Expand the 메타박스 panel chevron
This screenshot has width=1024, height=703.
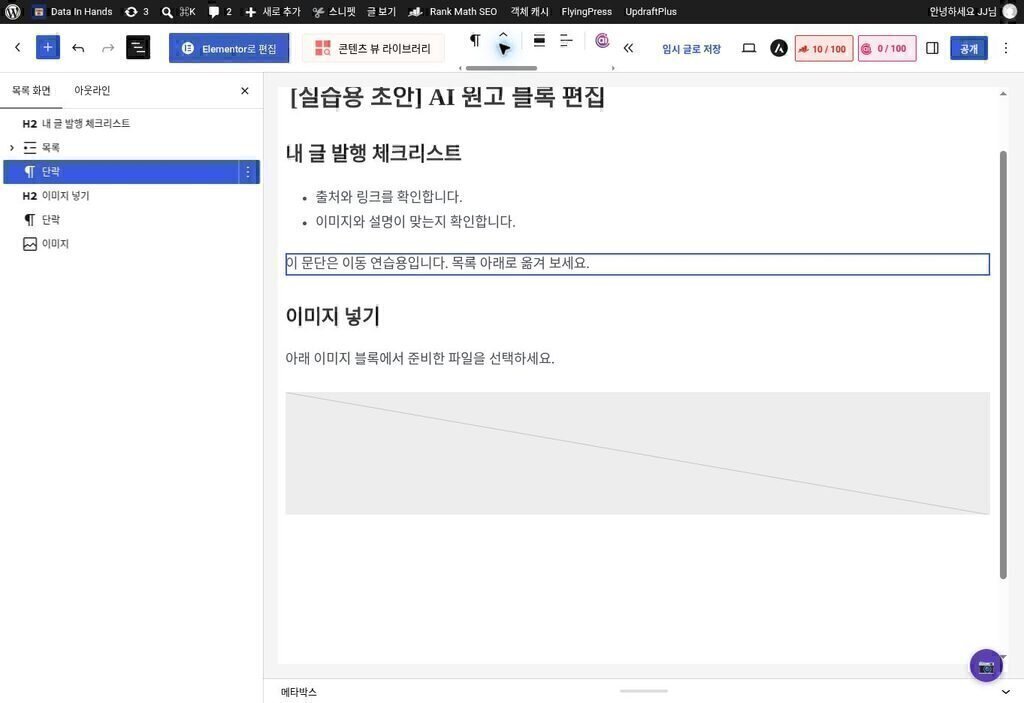tap(1006, 692)
